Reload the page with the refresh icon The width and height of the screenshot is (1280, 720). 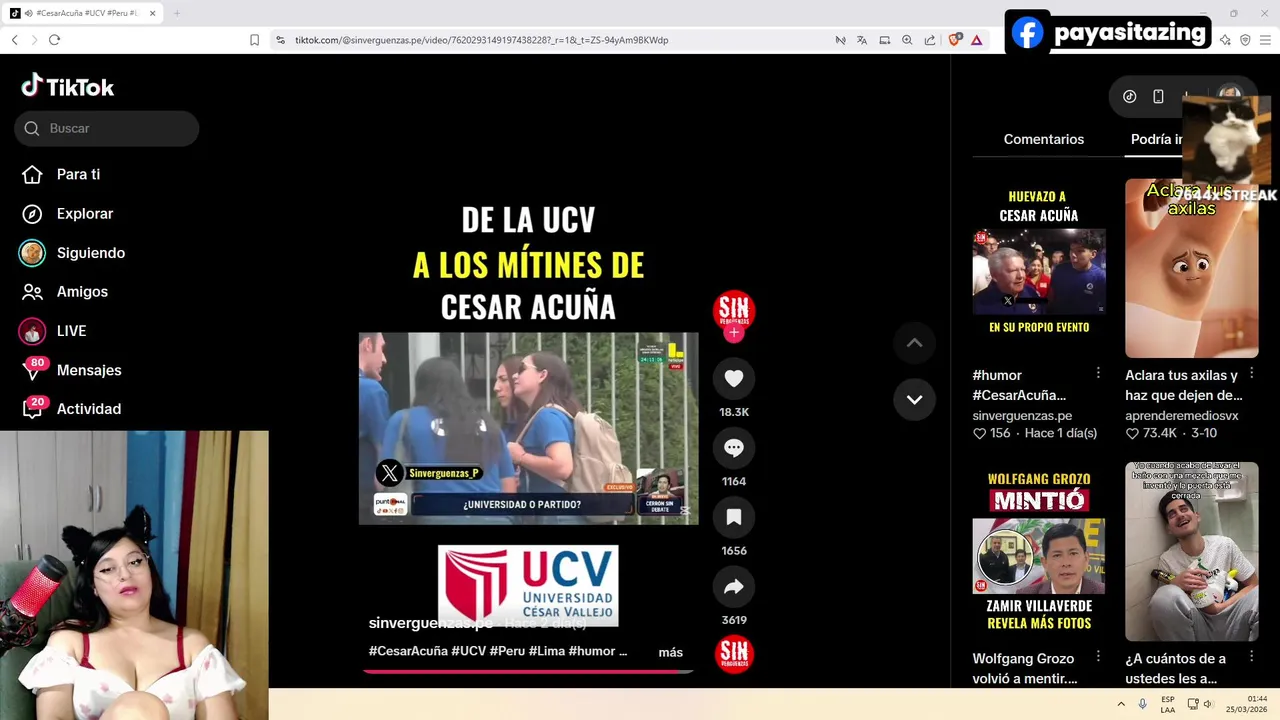[54, 40]
